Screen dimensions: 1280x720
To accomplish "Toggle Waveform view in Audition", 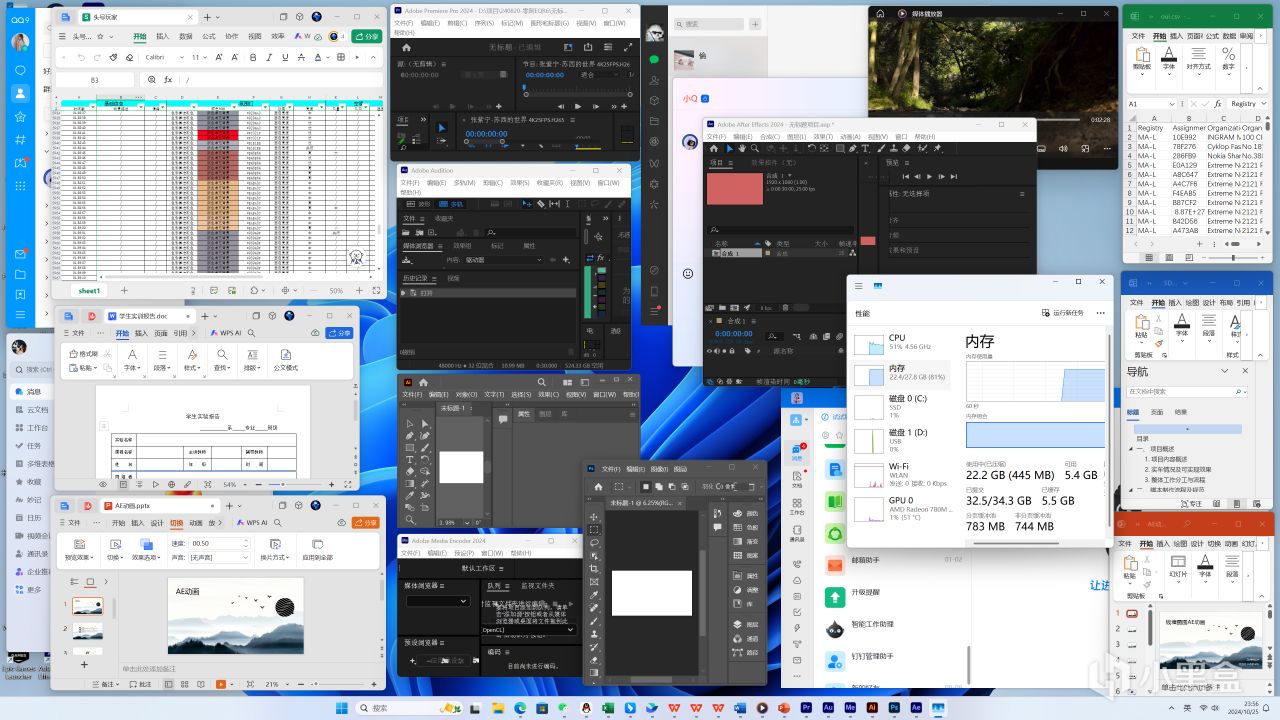I will (419, 204).
